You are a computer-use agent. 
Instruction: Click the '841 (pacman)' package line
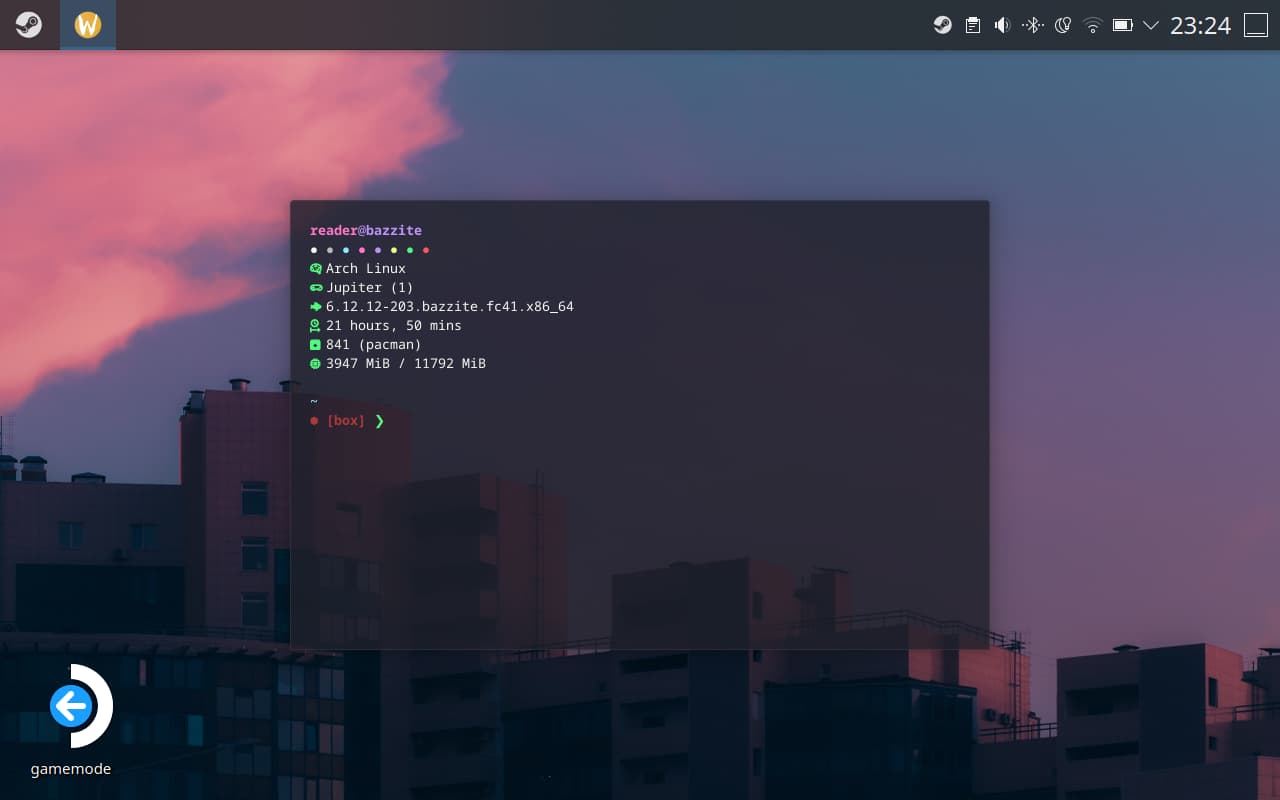pyautogui.click(x=374, y=345)
